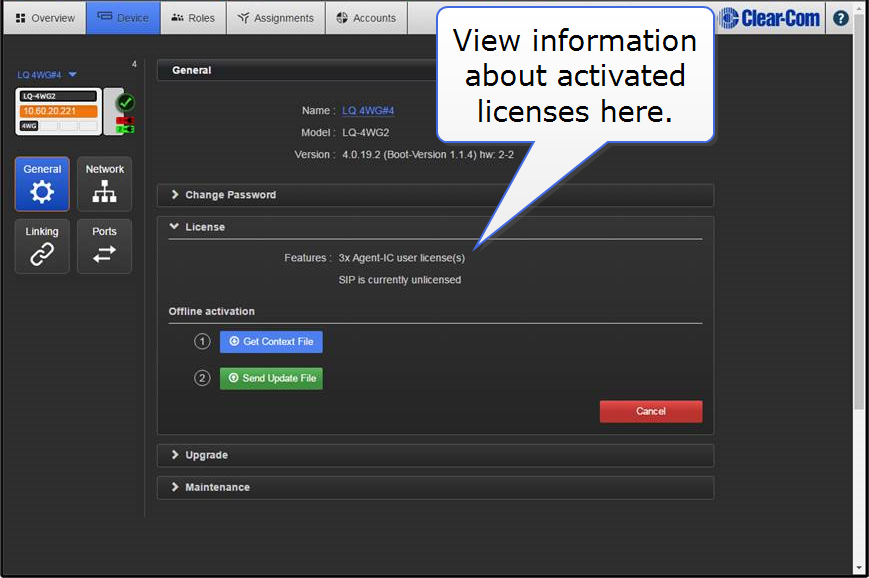Open the Network settings tile

click(104, 184)
